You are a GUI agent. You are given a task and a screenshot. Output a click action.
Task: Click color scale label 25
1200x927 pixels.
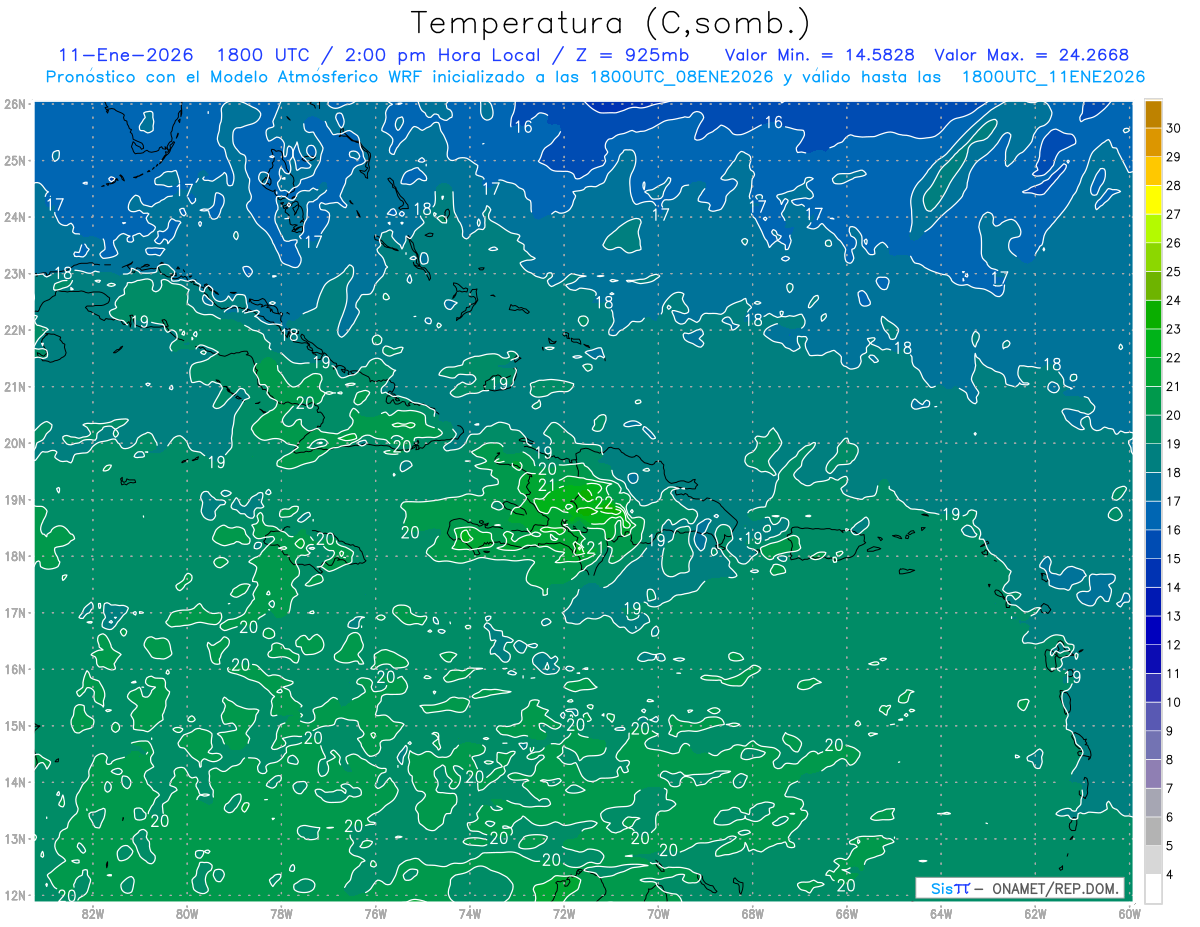pos(1174,271)
